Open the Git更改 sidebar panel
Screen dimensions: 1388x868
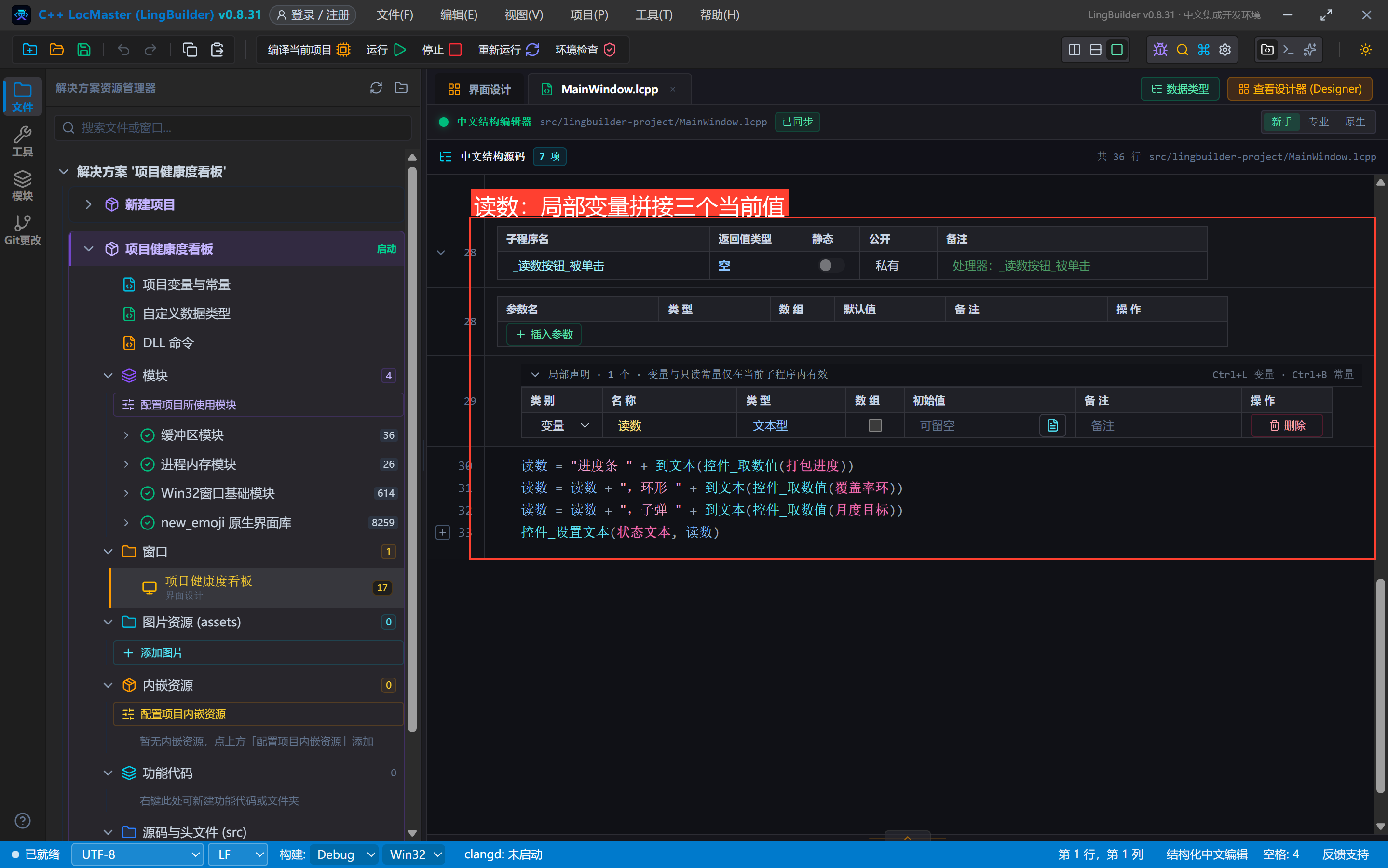[22, 230]
